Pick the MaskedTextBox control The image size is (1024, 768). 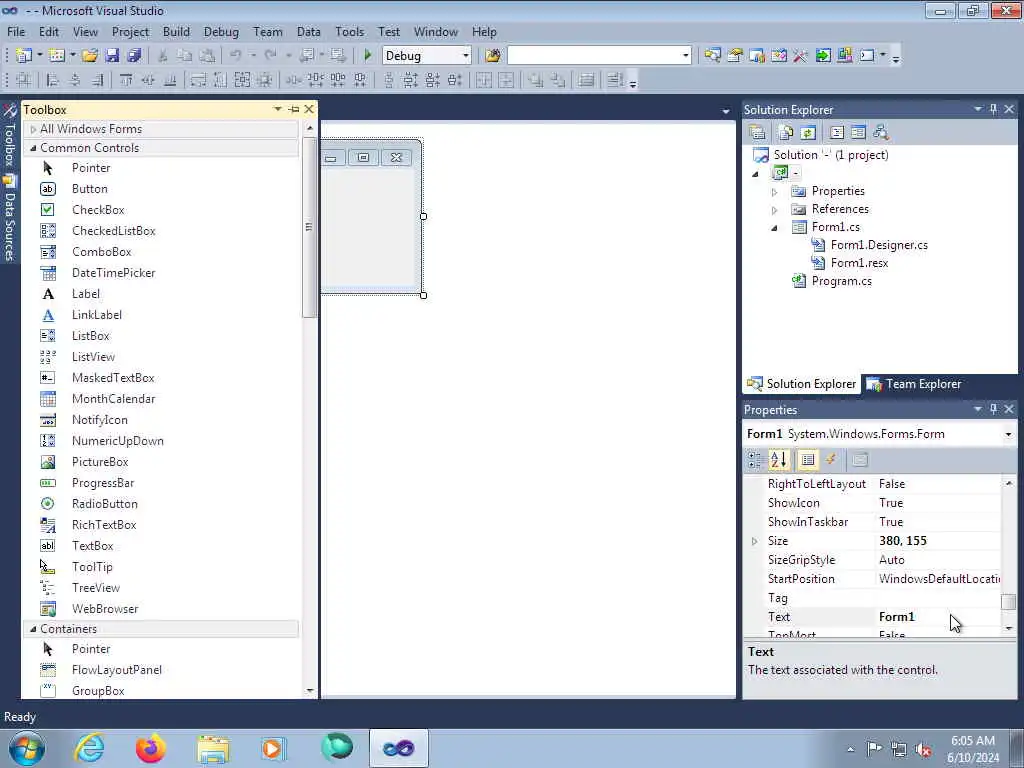113,377
